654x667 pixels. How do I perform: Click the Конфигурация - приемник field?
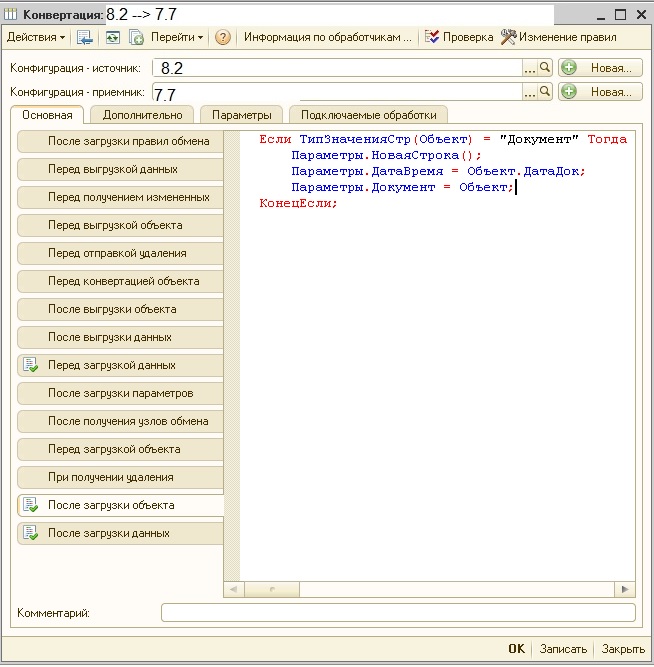coord(337,92)
